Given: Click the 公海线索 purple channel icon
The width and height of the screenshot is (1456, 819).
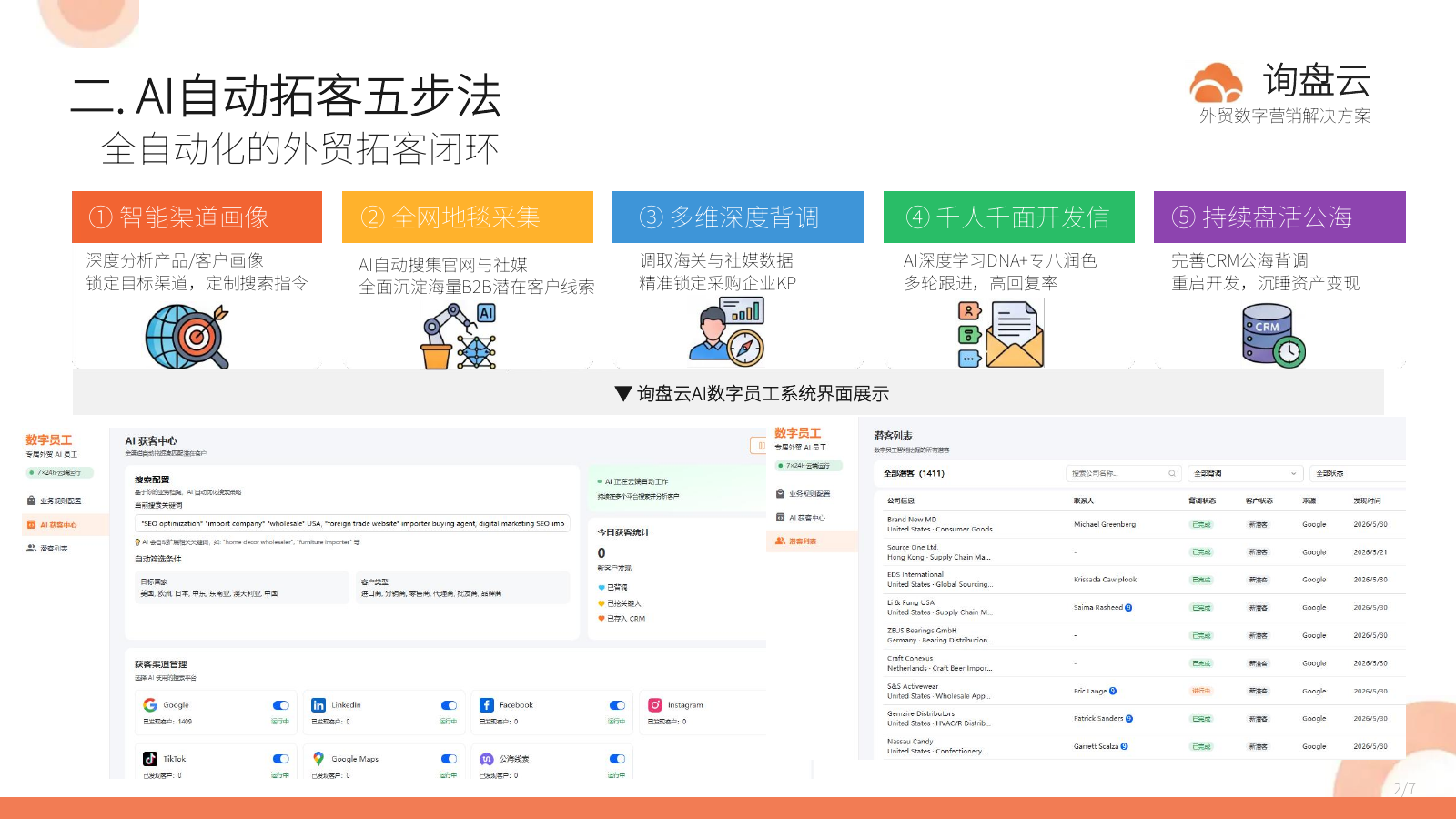Looking at the screenshot, I should 487,759.
